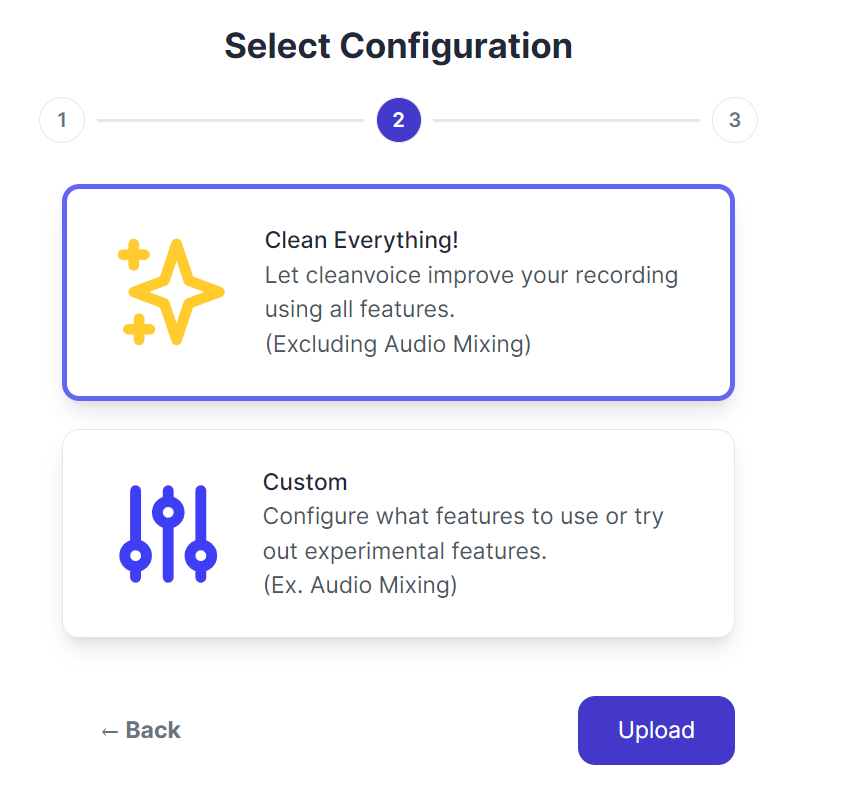
Task: Jump to step 3 in the stepper
Action: click(x=735, y=120)
